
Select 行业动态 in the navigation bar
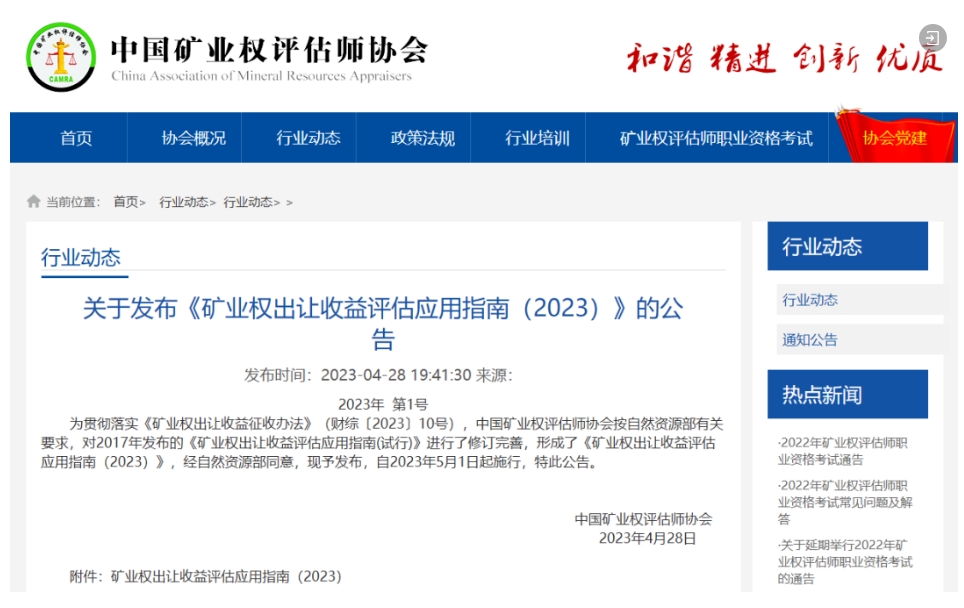[308, 138]
